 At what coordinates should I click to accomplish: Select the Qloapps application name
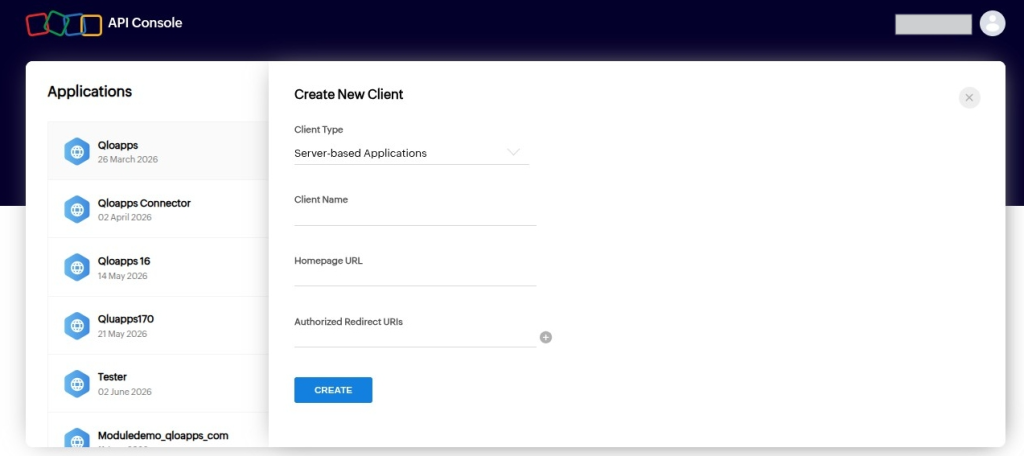[x=118, y=145]
